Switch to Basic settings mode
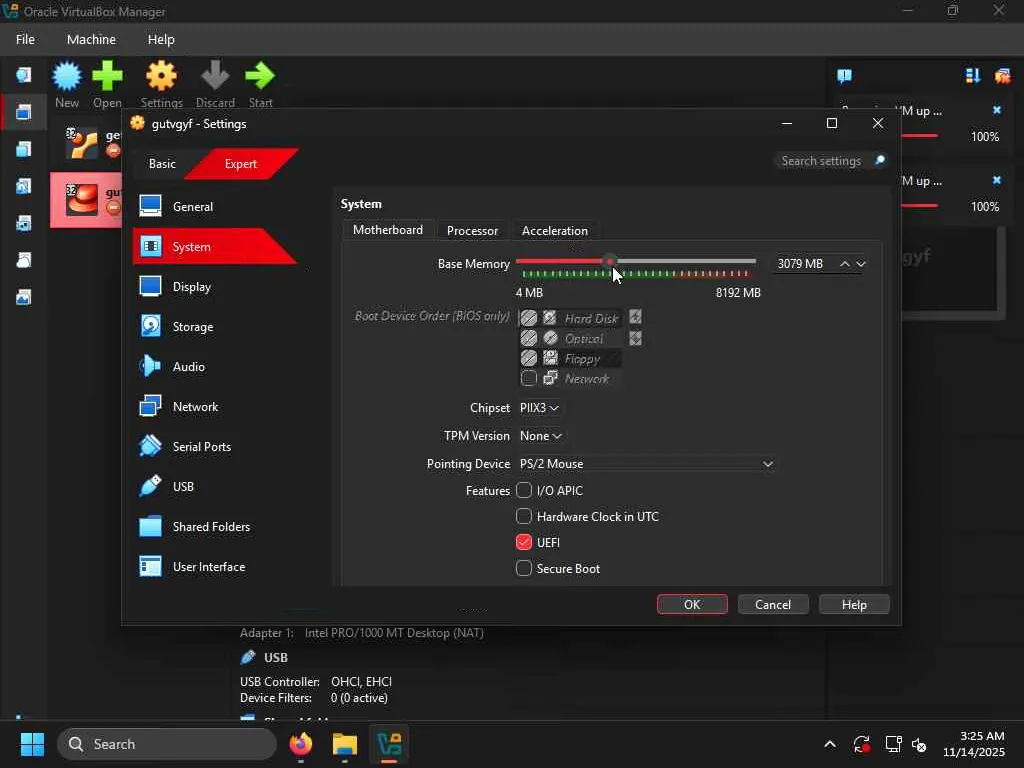 (x=162, y=164)
